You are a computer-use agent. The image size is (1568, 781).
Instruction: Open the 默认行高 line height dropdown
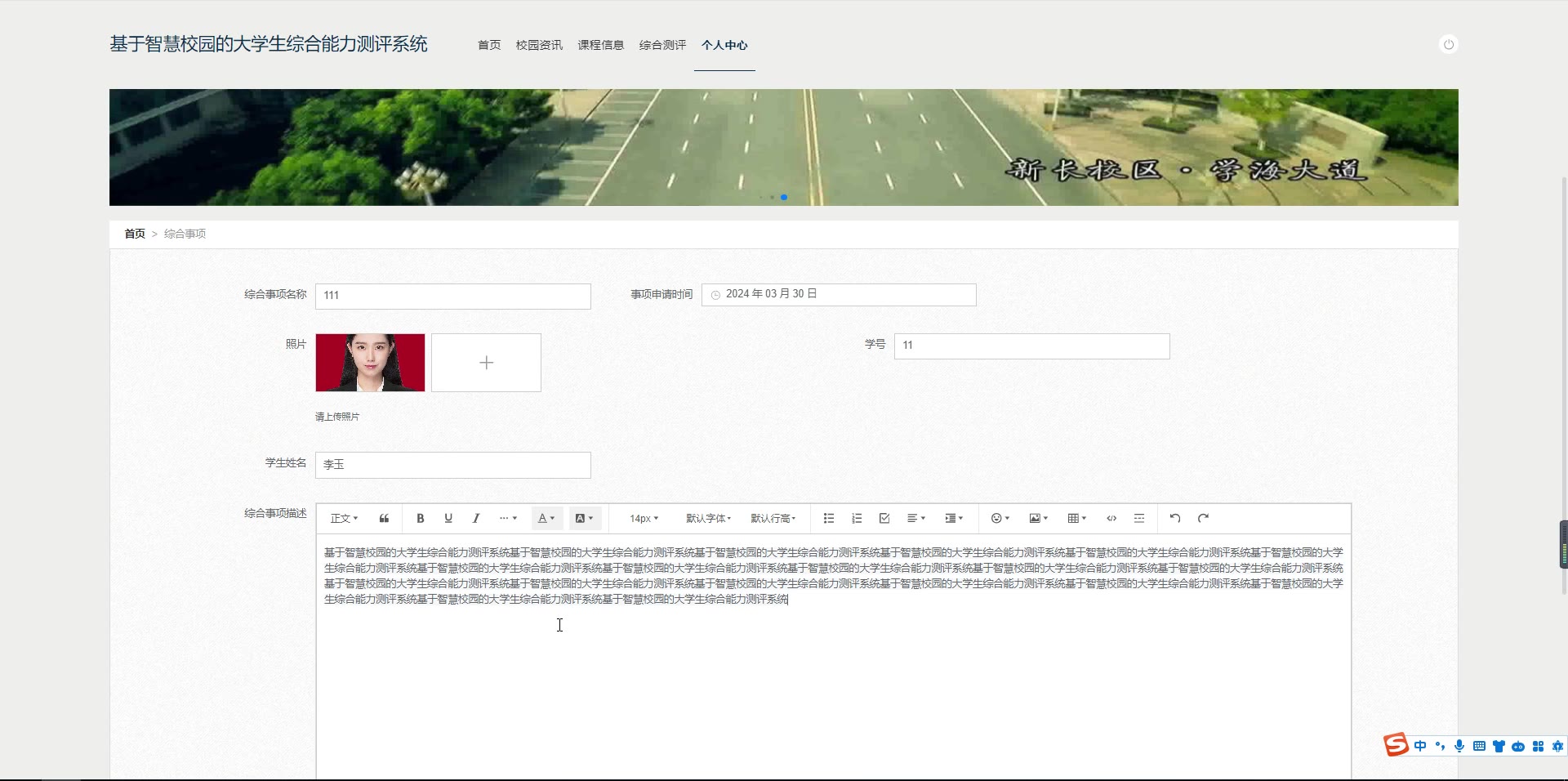[x=773, y=518]
